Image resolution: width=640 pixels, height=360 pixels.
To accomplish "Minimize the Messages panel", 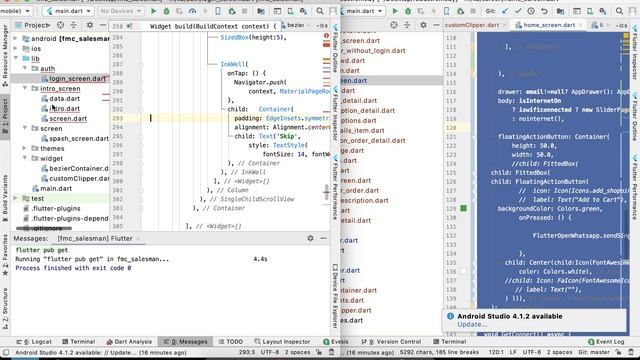I will tap(323, 238).
